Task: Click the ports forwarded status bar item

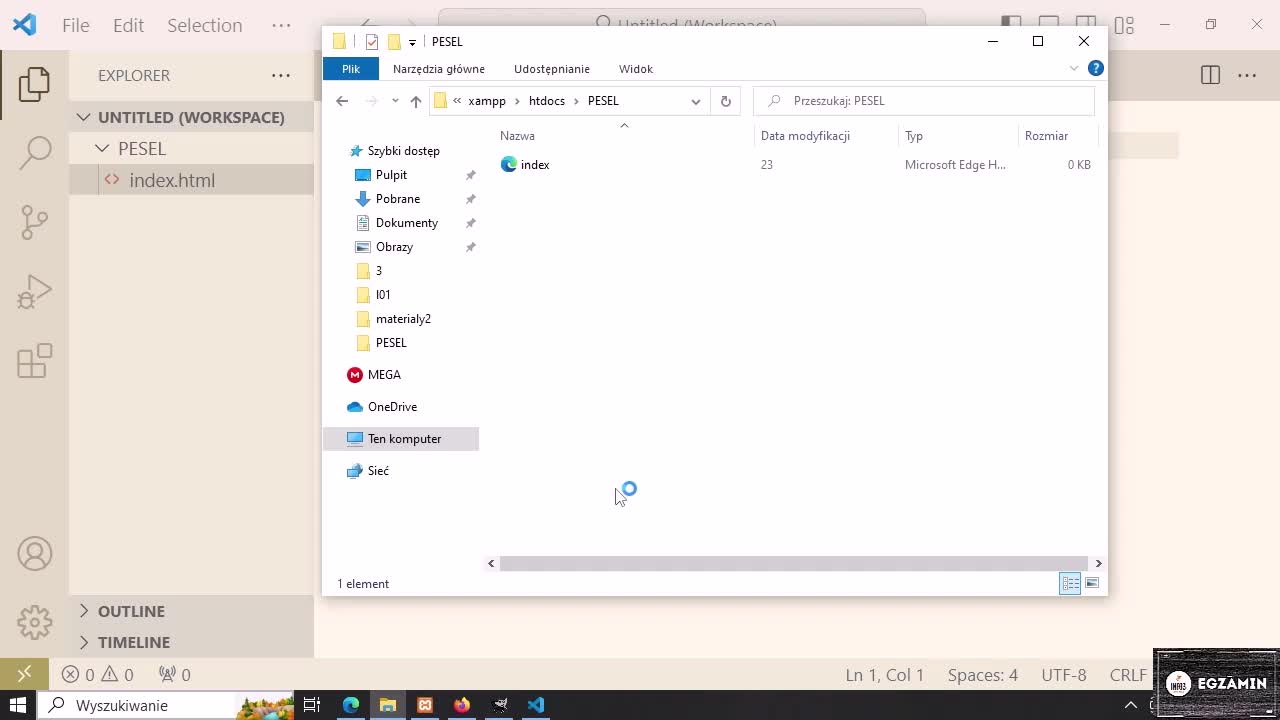Action: (x=175, y=675)
